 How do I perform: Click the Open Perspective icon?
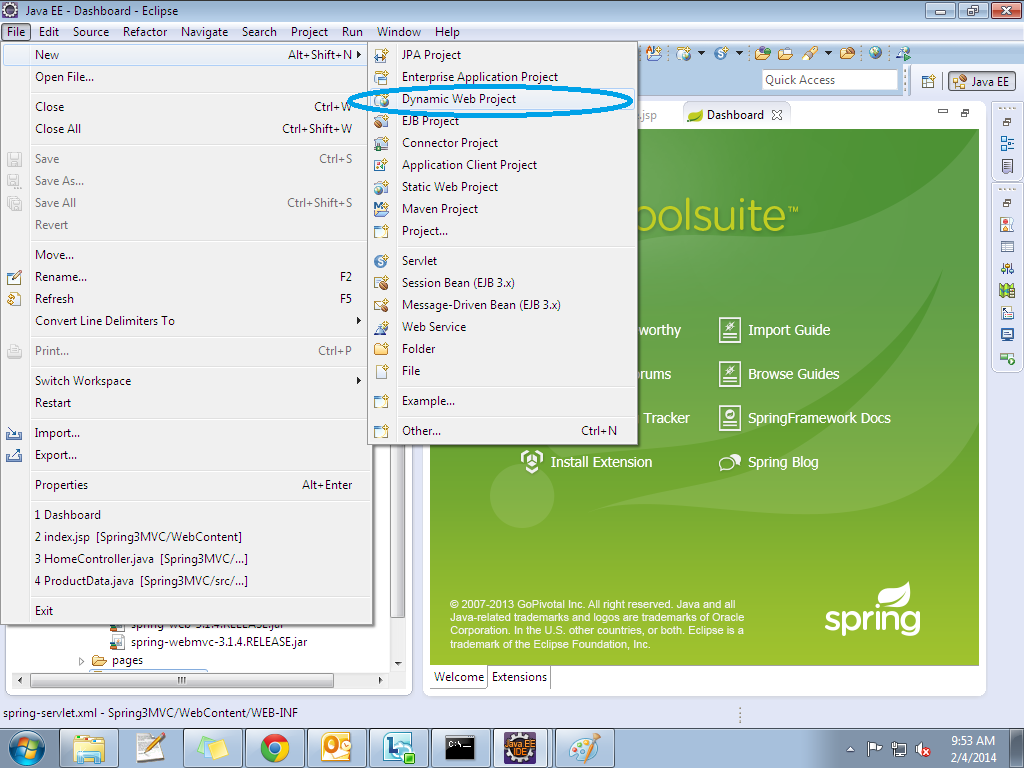coord(928,82)
